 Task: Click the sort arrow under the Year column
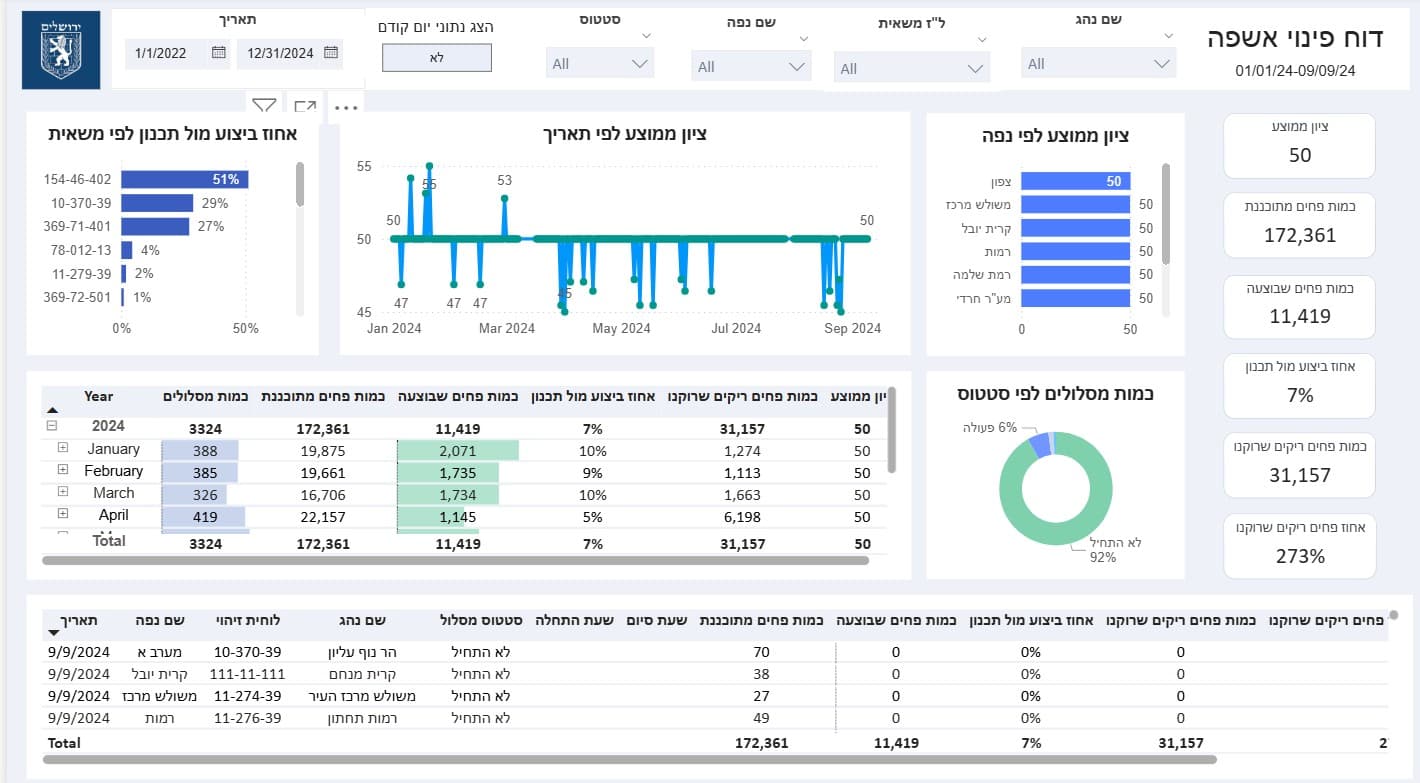53,410
